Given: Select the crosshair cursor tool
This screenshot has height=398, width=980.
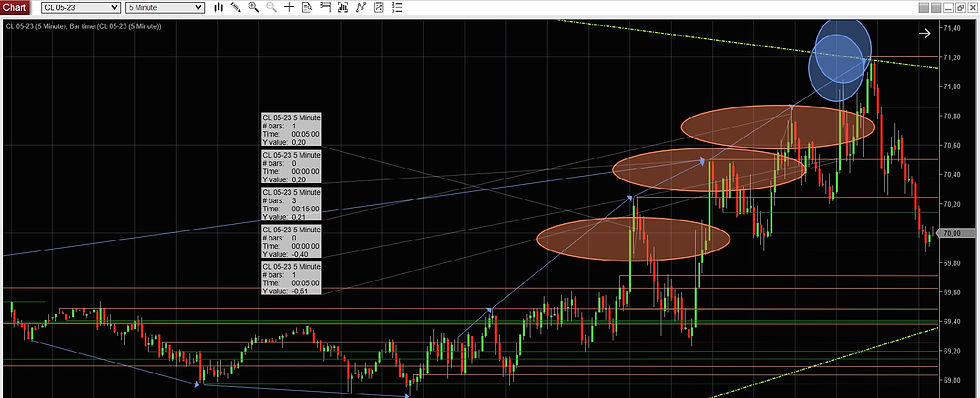Looking at the screenshot, I should [289, 7].
